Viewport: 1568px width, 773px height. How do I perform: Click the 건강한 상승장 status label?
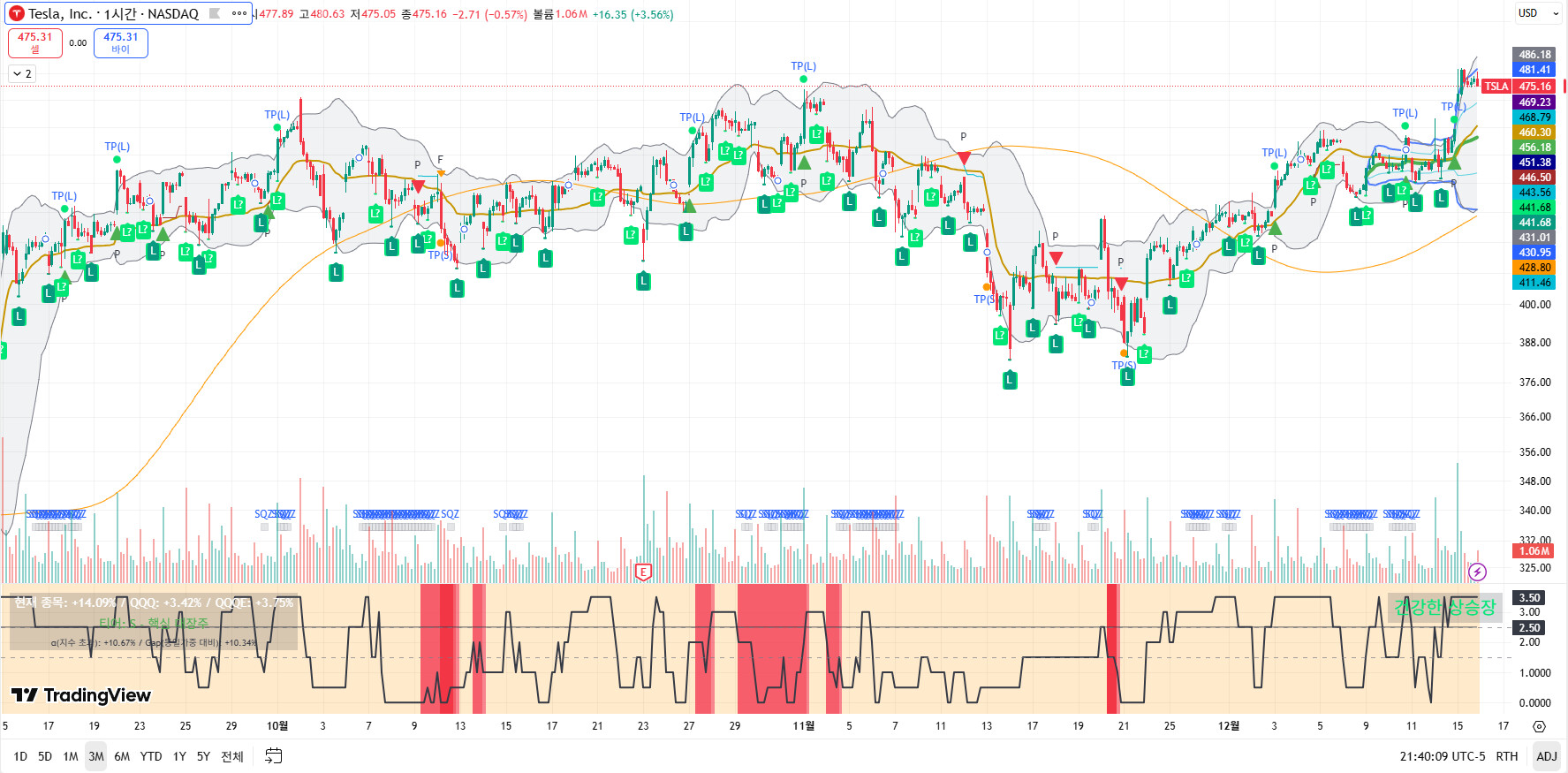1444,607
